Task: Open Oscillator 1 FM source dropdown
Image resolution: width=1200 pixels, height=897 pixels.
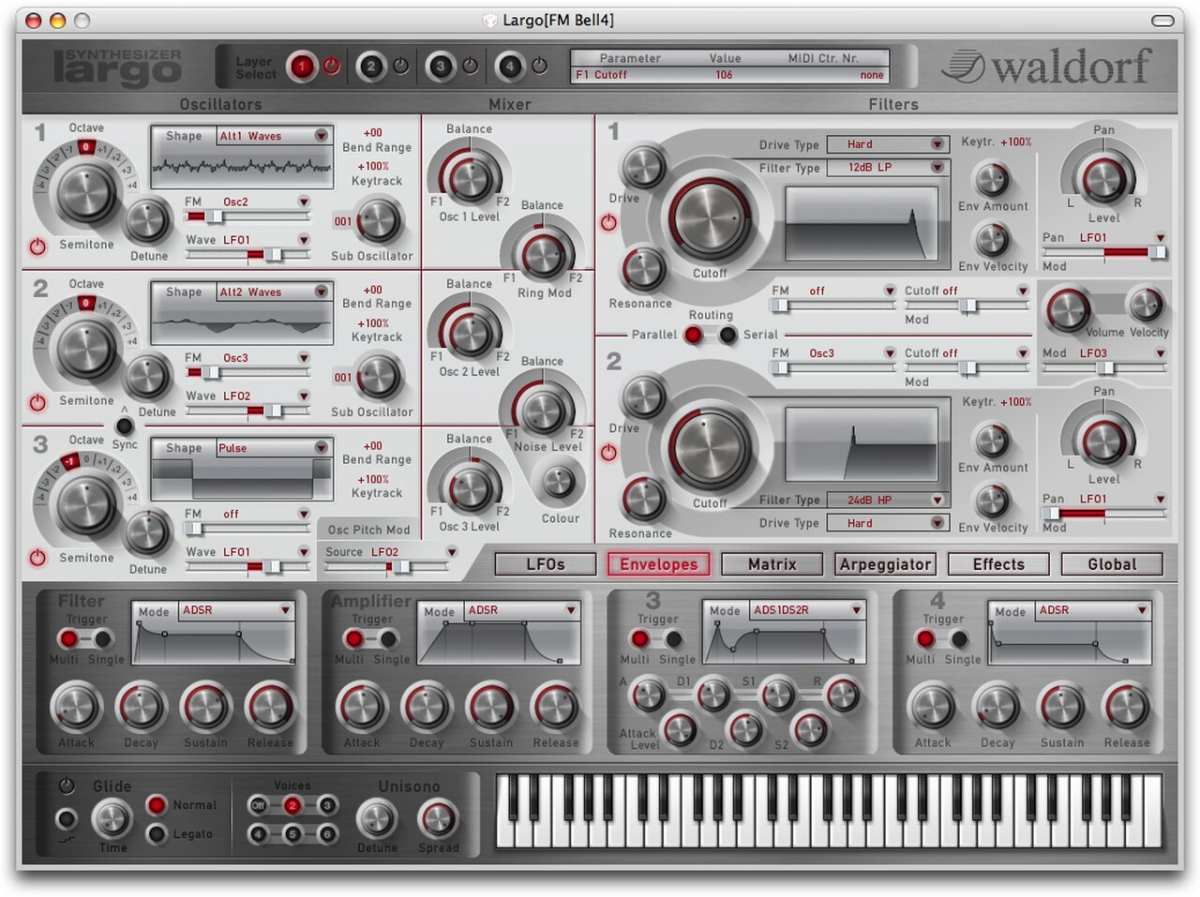Action: [266, 201]
